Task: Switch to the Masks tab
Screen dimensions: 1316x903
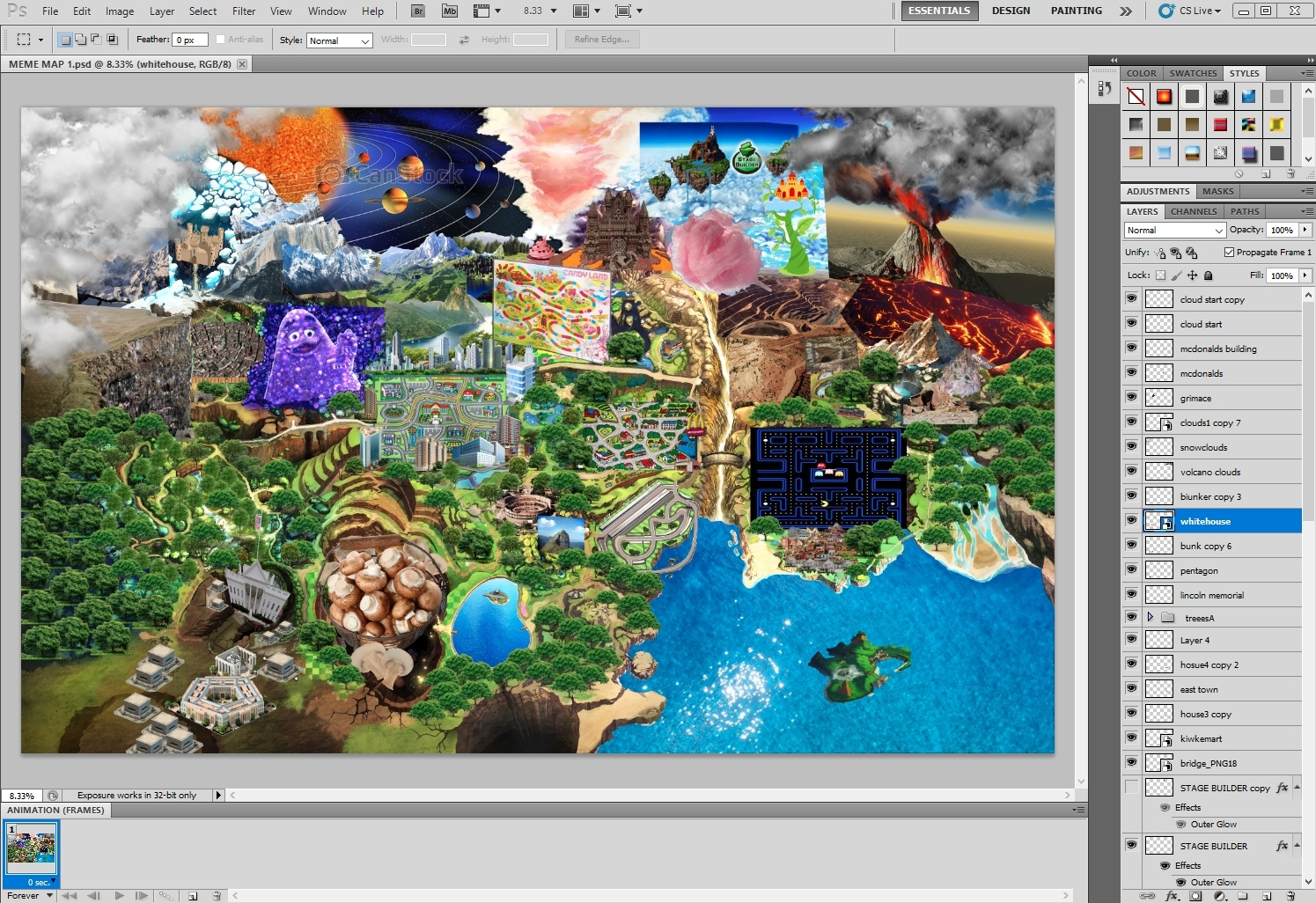Action: point(1217,192)
